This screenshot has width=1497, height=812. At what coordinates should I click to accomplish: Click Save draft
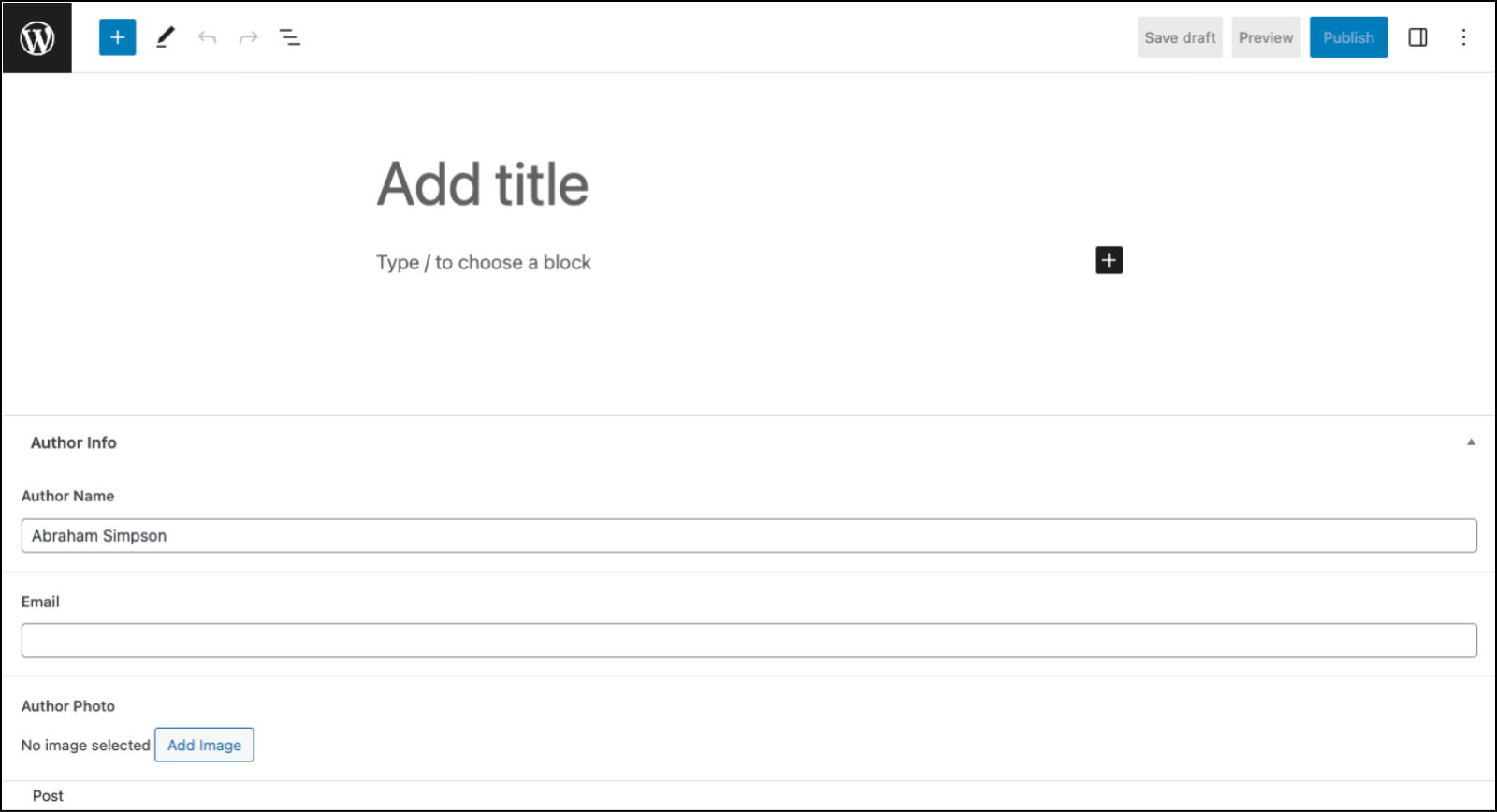click(x=1179, y=37)
